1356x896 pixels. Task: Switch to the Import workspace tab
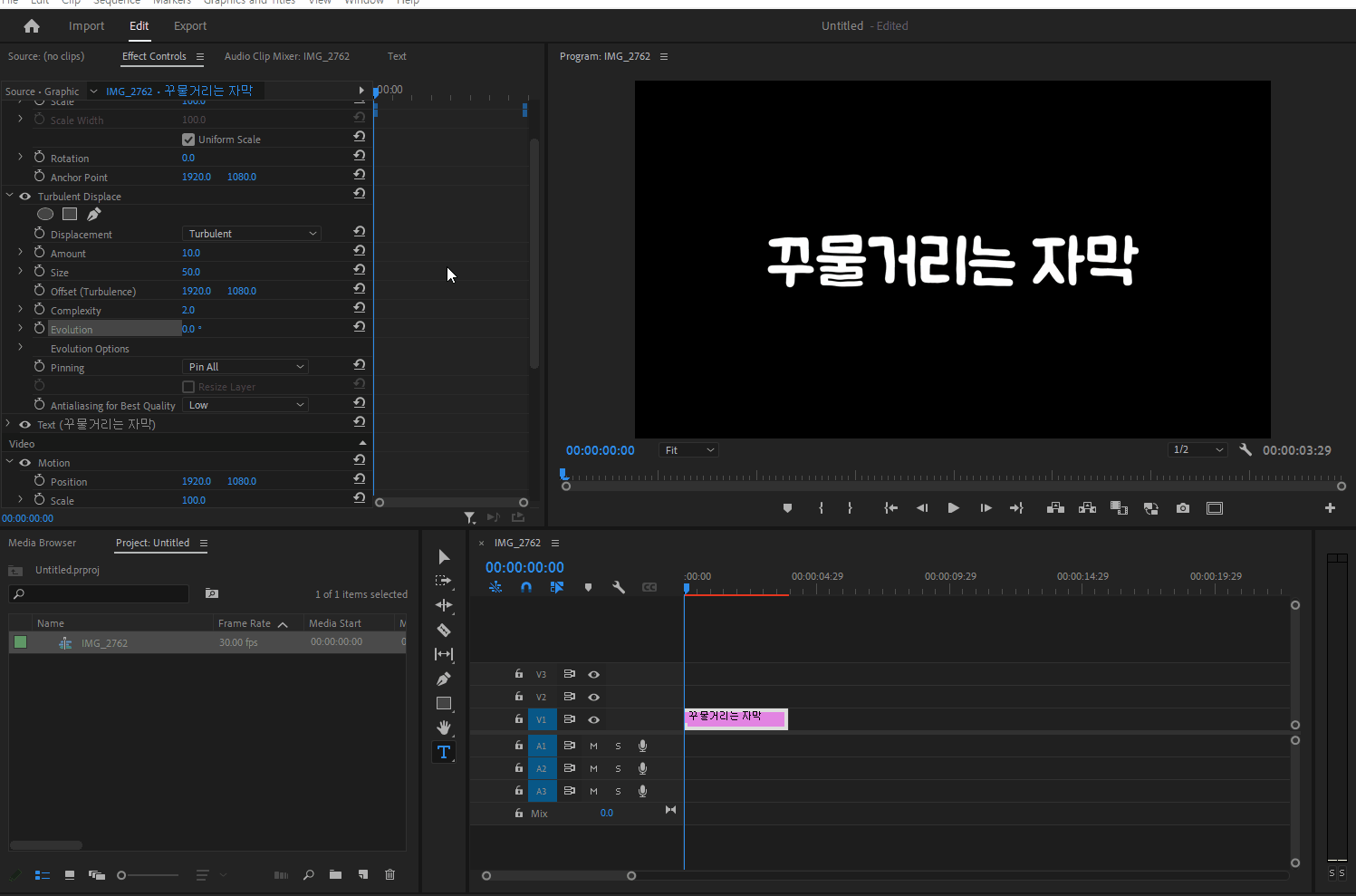point(86,26)
